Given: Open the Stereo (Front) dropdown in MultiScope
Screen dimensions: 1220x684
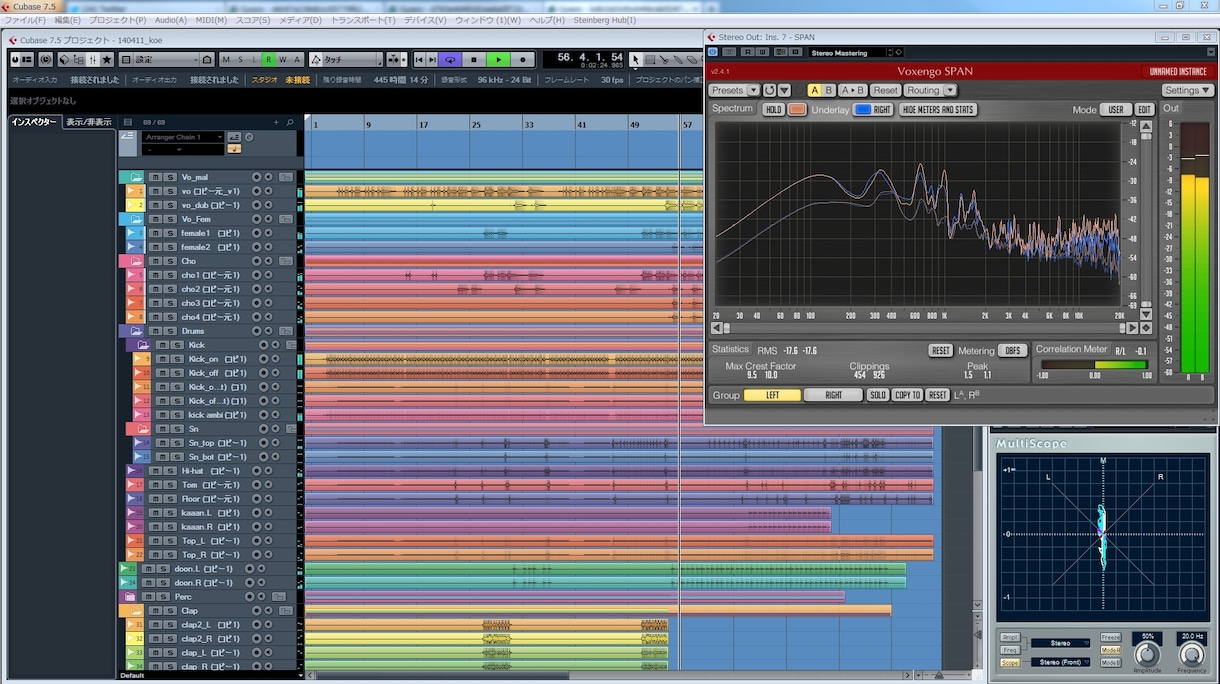Looking at the screenshot, I should pyautogui.click(x=1061, y=662).
